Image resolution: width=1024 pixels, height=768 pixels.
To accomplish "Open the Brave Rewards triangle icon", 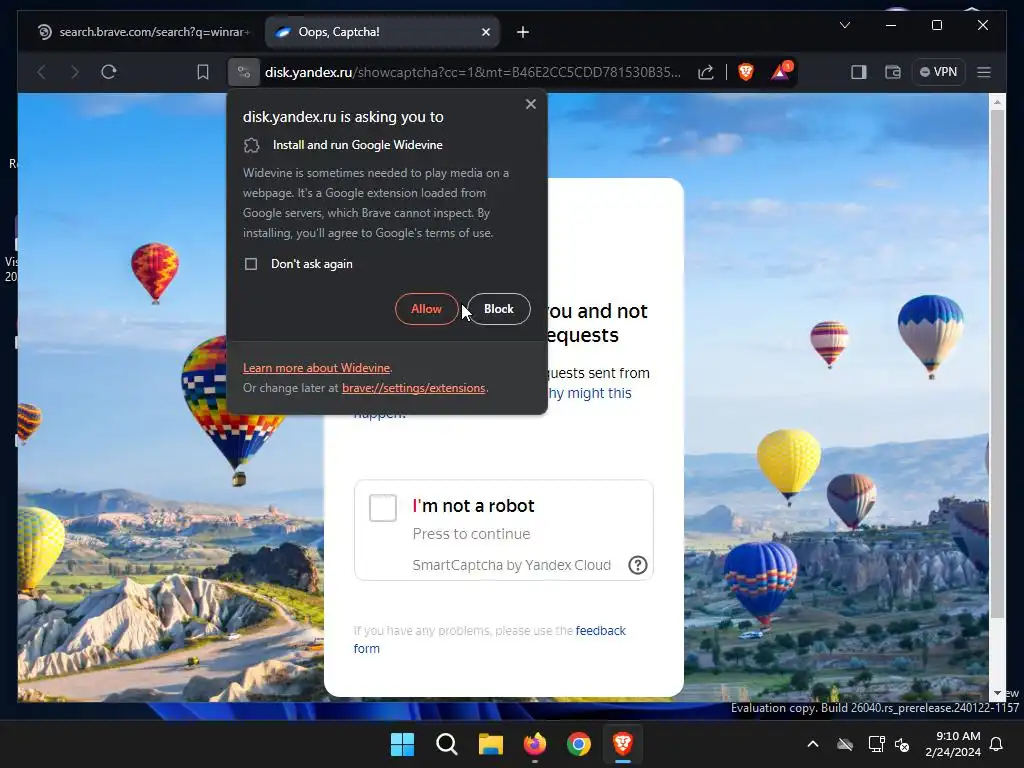I will point(780,71).
